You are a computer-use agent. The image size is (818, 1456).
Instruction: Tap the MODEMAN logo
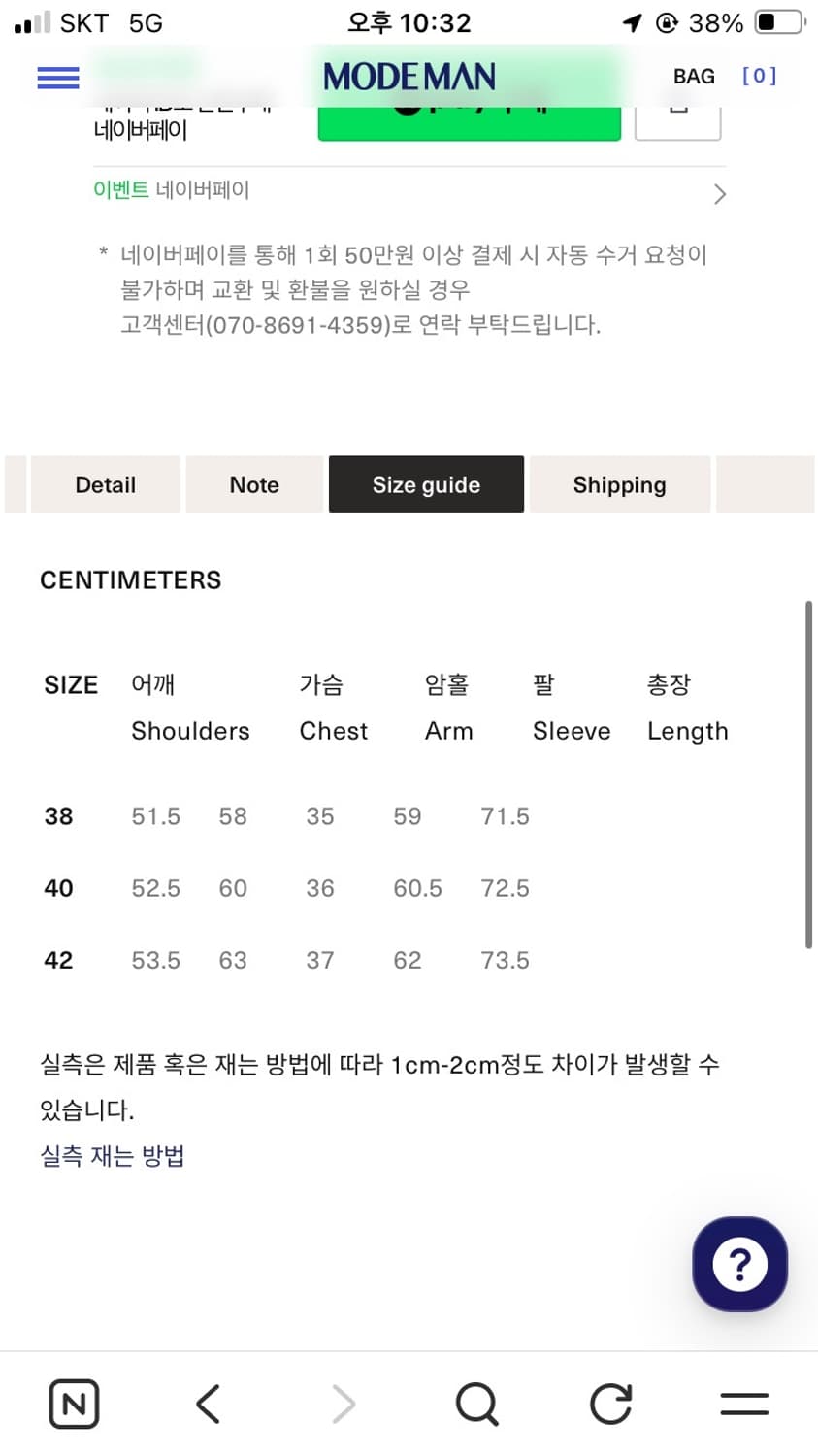409,77
